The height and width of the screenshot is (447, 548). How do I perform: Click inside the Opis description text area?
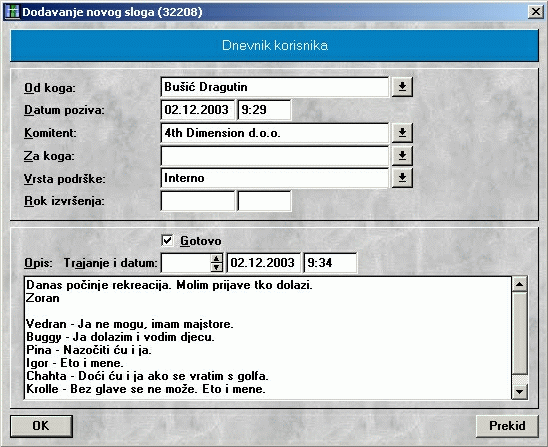pyautogui.click(x=268, y=338)
